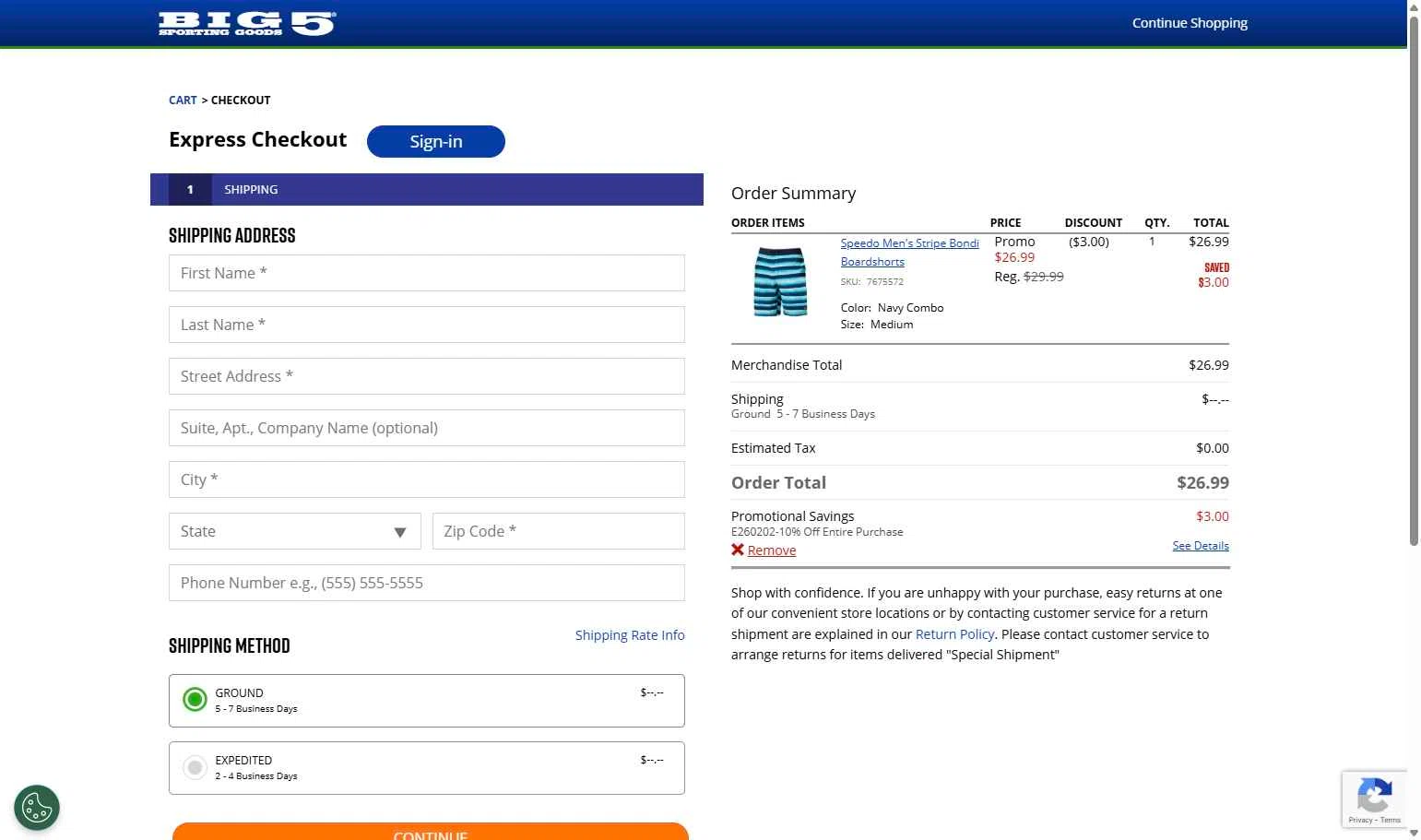Click the 'Color: Navy Combo' text

892,308
